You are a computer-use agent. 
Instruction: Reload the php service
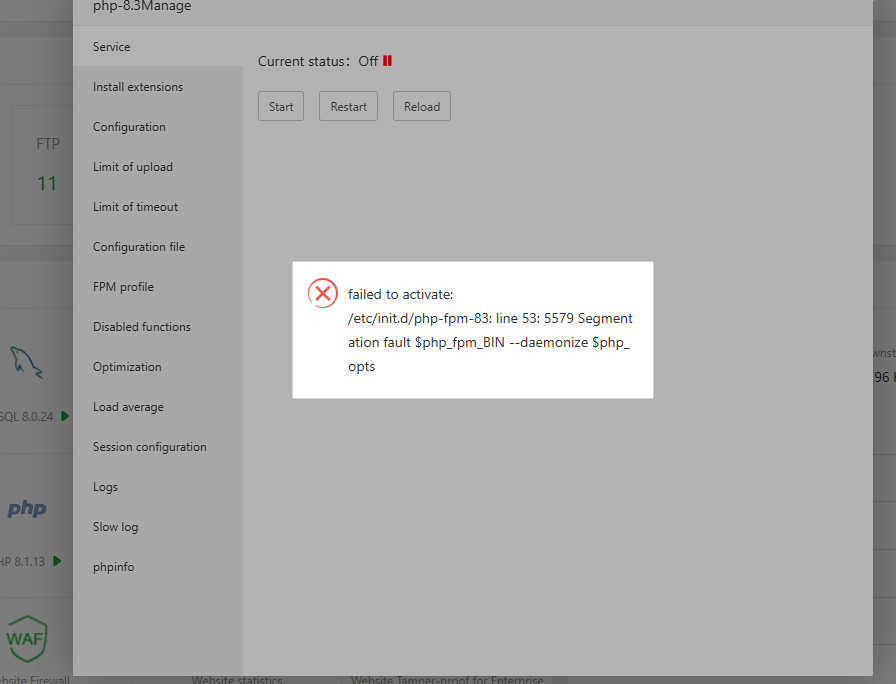point(422,106)
